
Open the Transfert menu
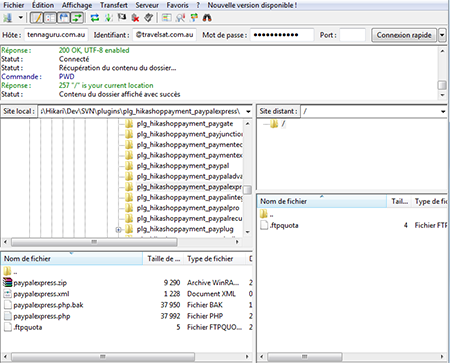(x=114, y=5)
